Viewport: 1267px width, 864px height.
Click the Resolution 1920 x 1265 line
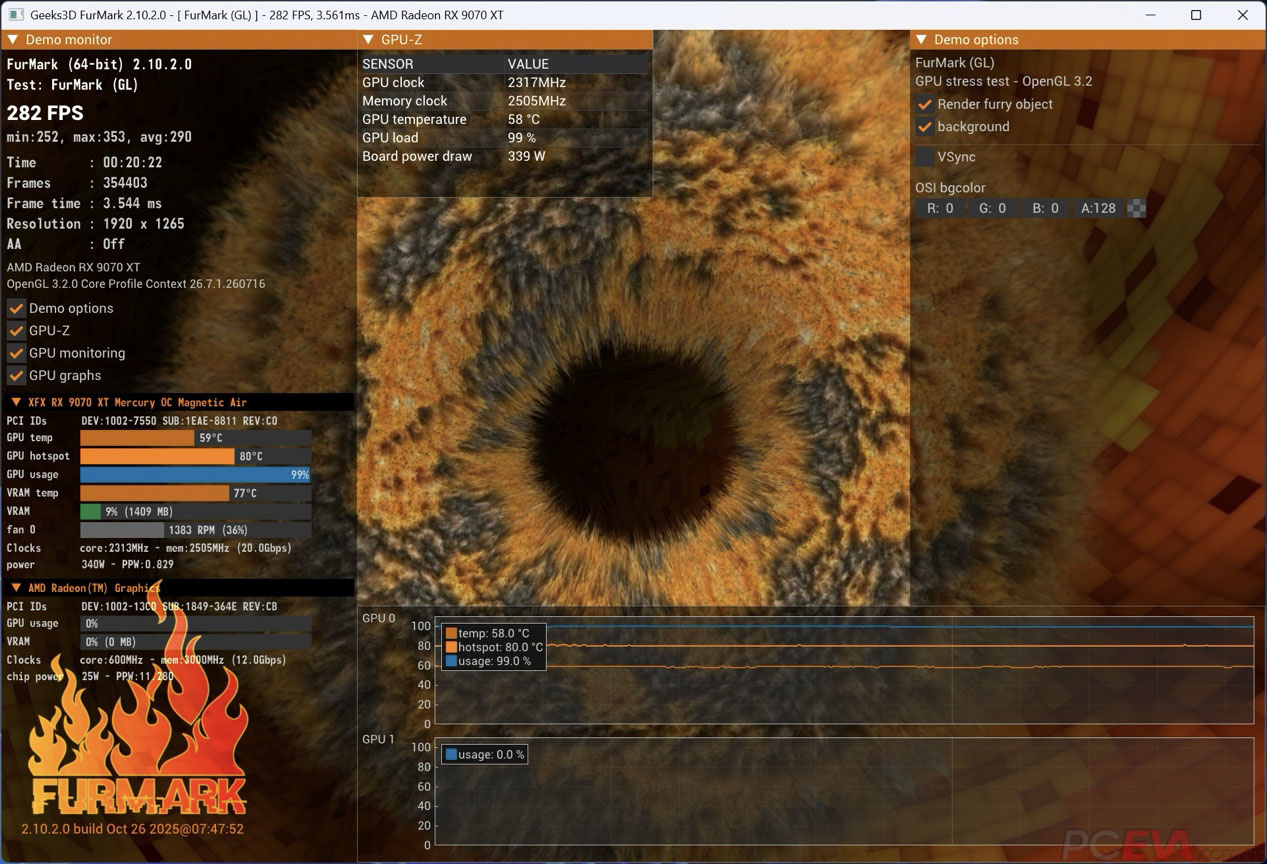(x=96, y=224)
